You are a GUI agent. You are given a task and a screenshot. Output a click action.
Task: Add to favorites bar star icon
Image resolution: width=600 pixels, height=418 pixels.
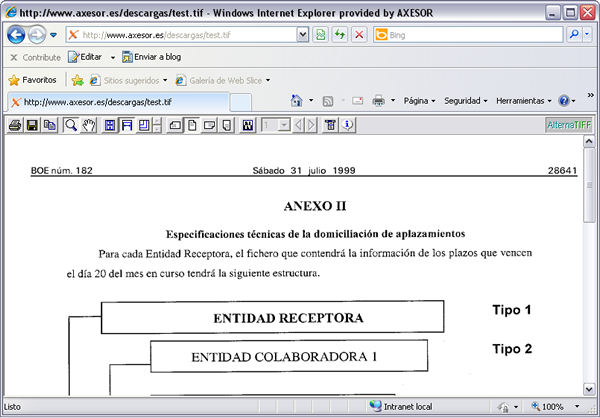[77, 80]
